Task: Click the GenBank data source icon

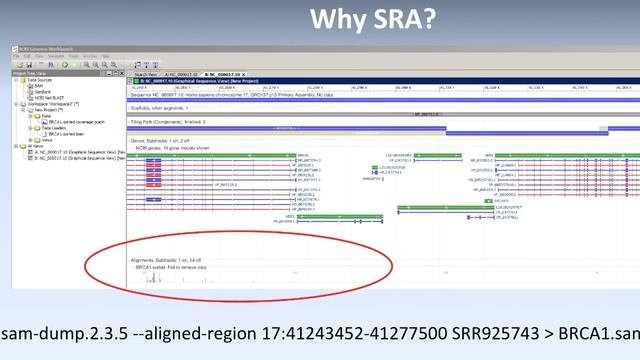Action: 30,92
